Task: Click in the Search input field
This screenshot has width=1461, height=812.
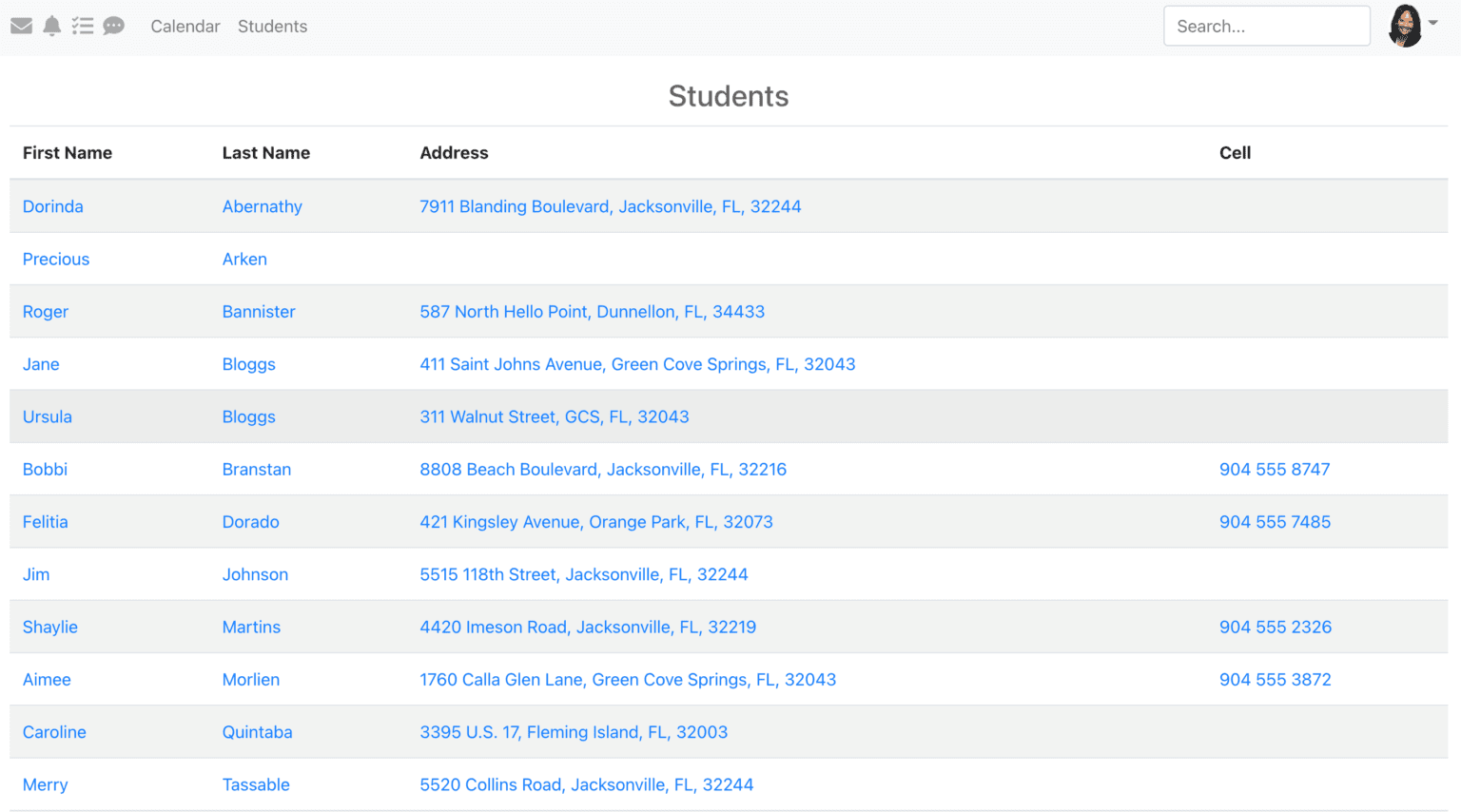Action: pos(1266,27)
